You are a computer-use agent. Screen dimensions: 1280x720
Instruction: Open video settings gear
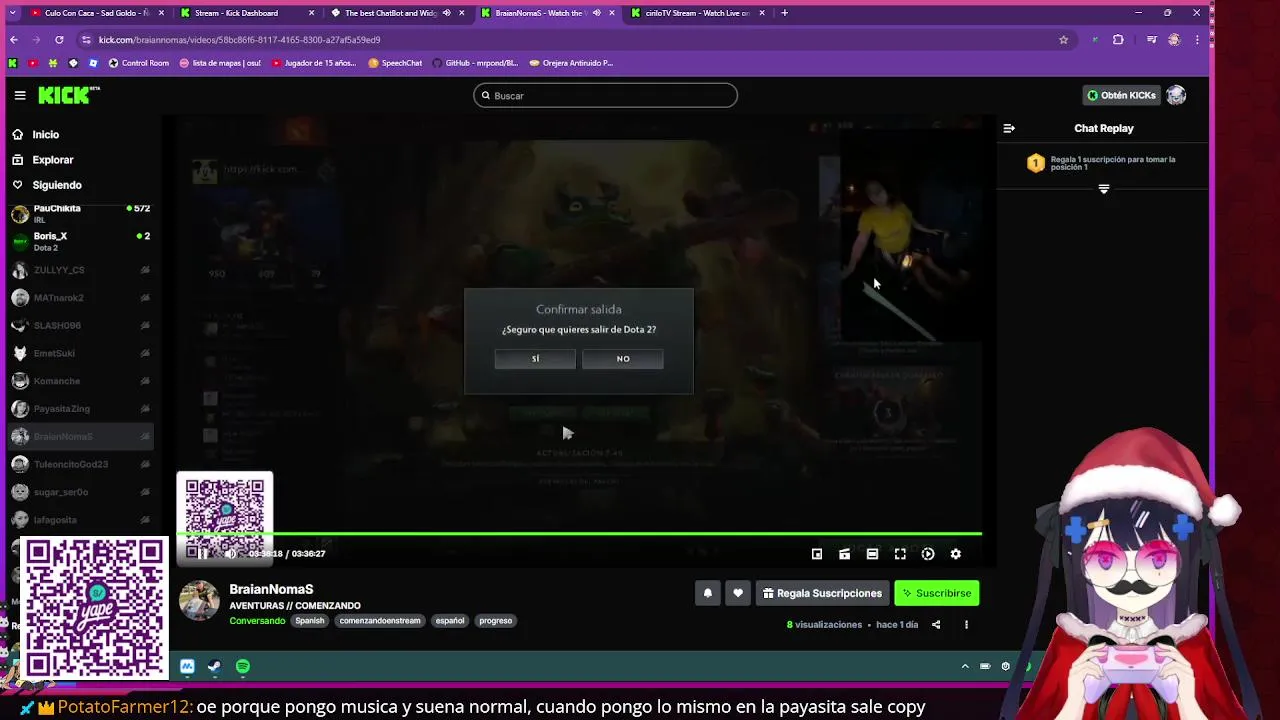point(955,554)
